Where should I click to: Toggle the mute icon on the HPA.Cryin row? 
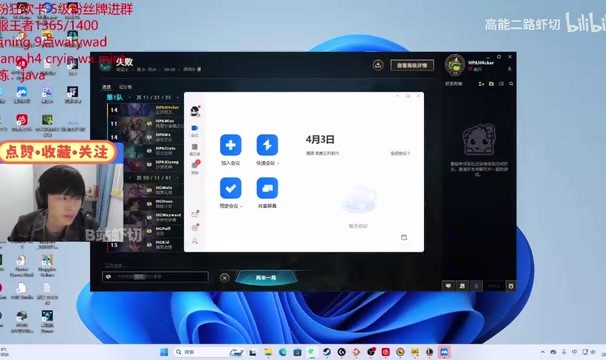(149, 151)
